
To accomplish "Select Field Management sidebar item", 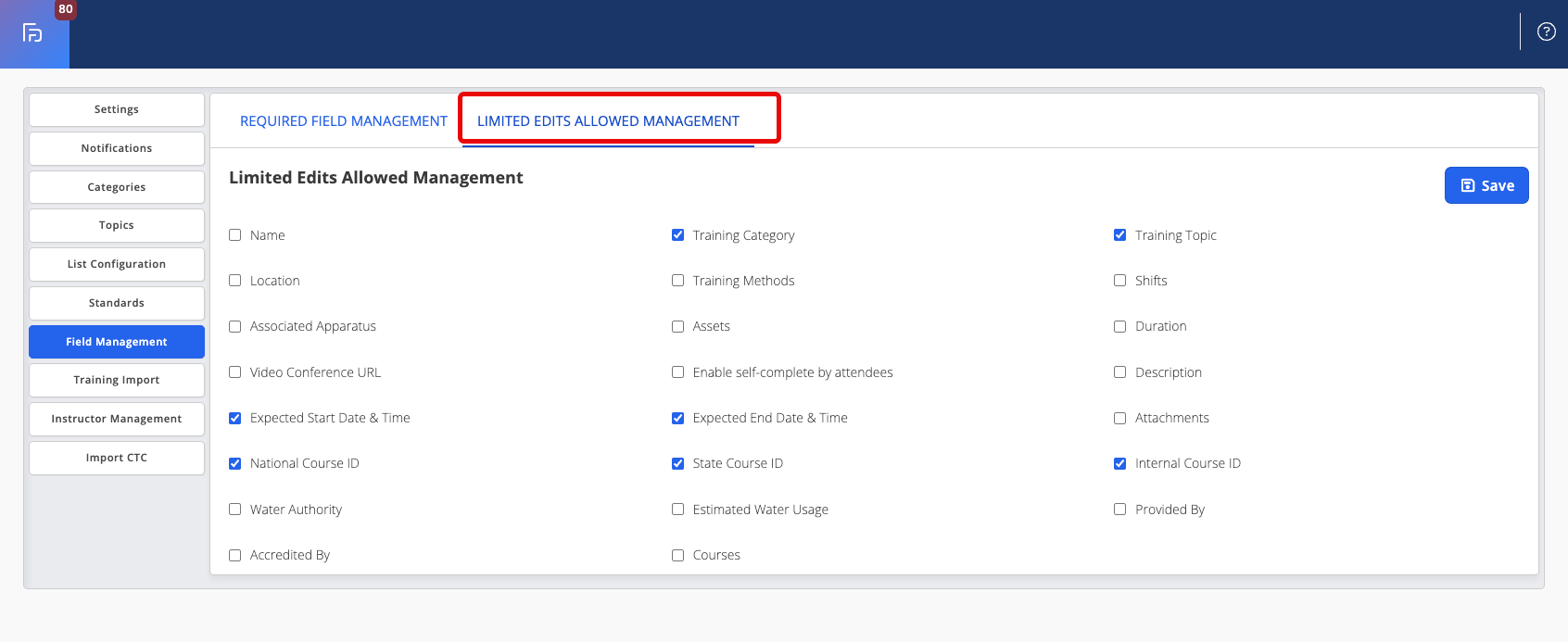I will click(117, 342).
